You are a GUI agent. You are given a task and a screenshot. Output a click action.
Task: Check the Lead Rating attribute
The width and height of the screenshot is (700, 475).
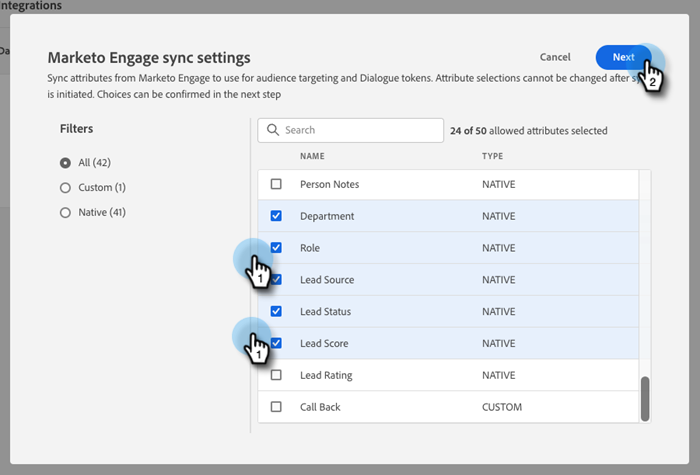click(277, 376)
